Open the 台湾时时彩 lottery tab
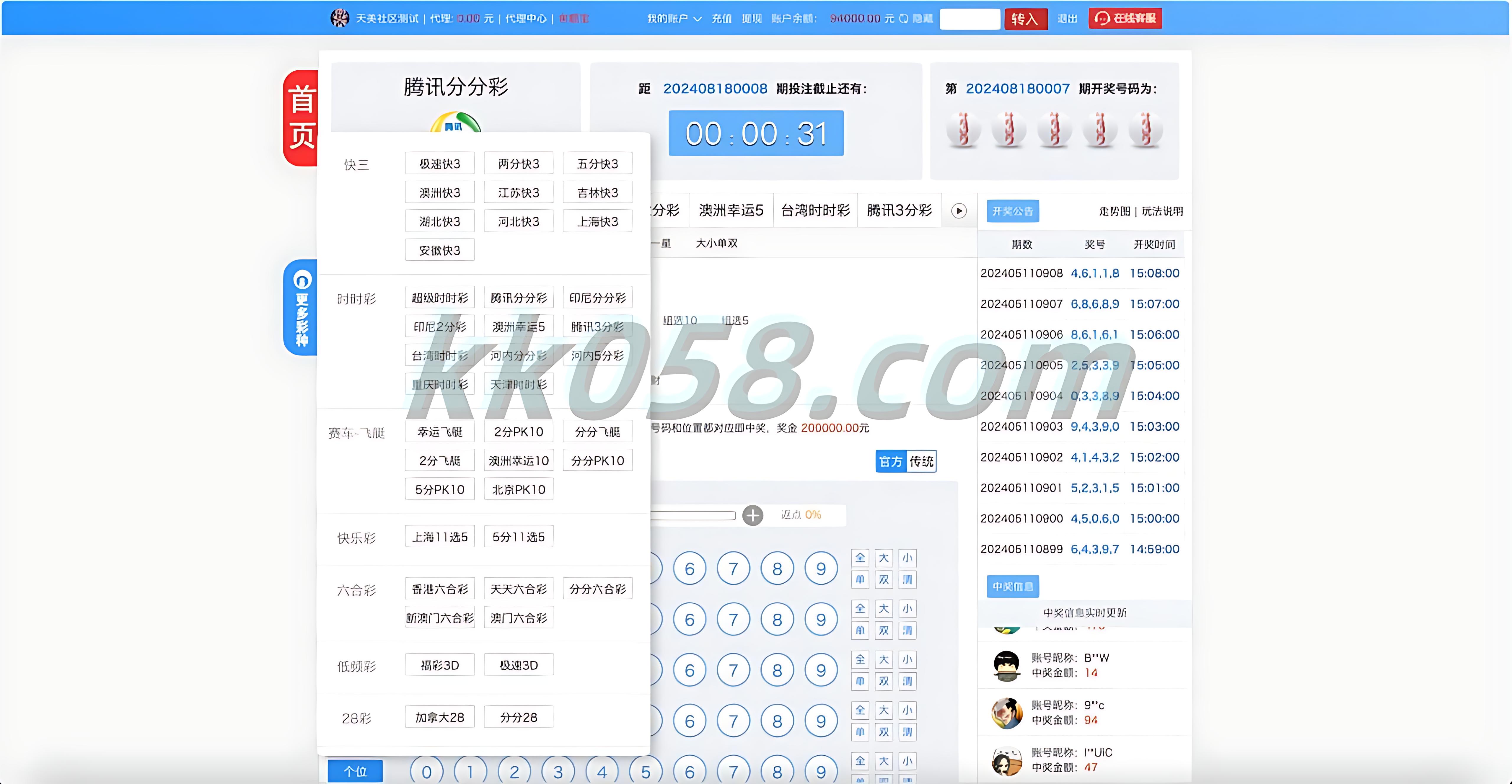The width and height of the screenshot is (1512, 784). (815, 210)
